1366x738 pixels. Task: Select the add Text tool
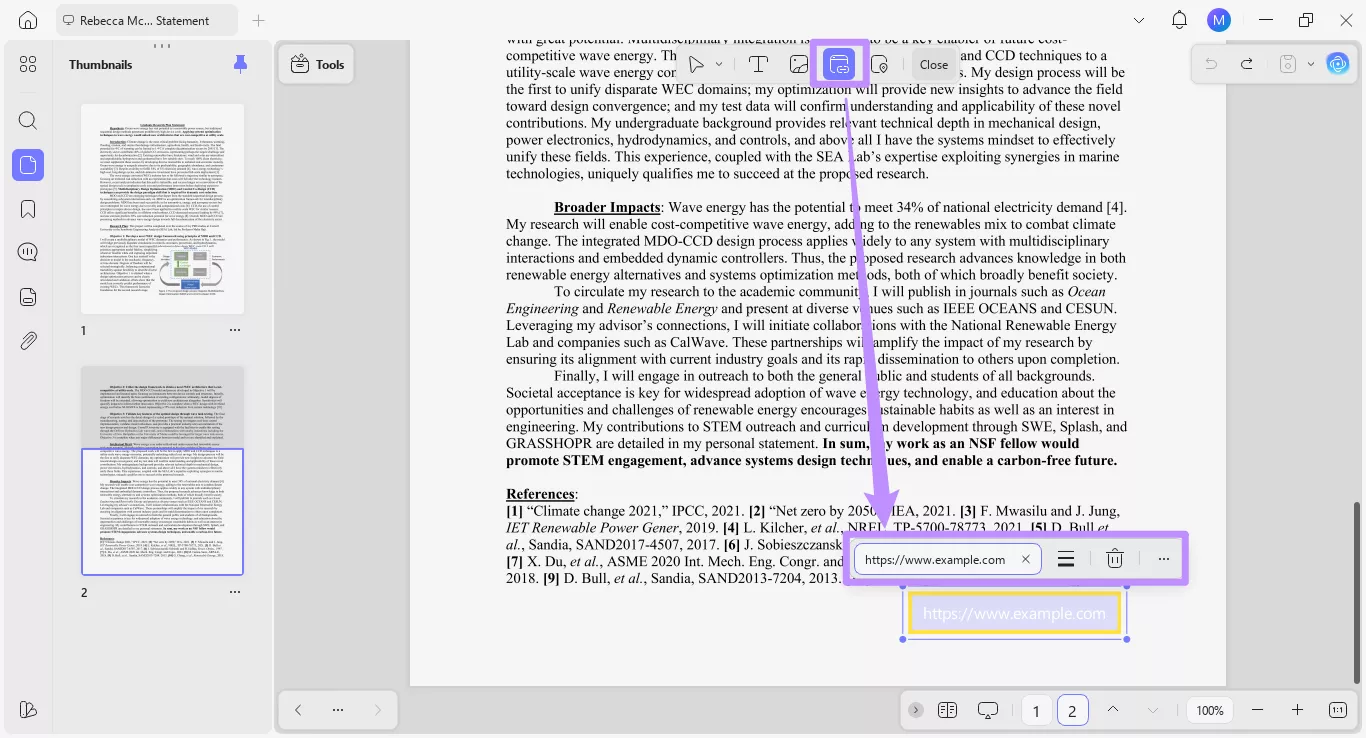coord(759,64)
